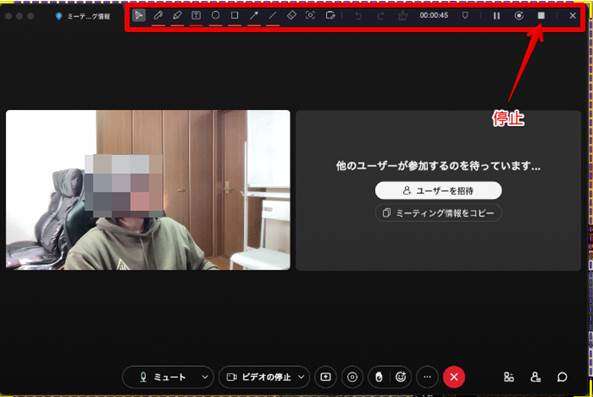Select the arrow drawing tool

(254, 16)
